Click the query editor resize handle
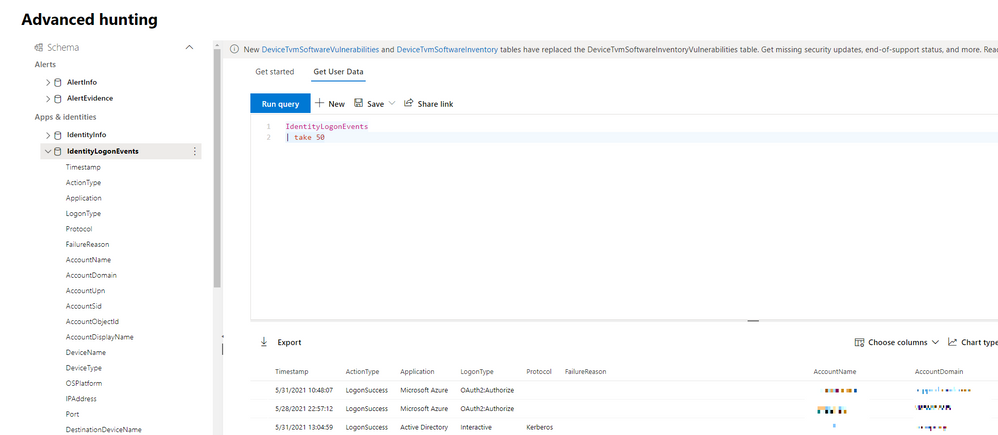Viewport: 998px width, 435px height. 753,321
